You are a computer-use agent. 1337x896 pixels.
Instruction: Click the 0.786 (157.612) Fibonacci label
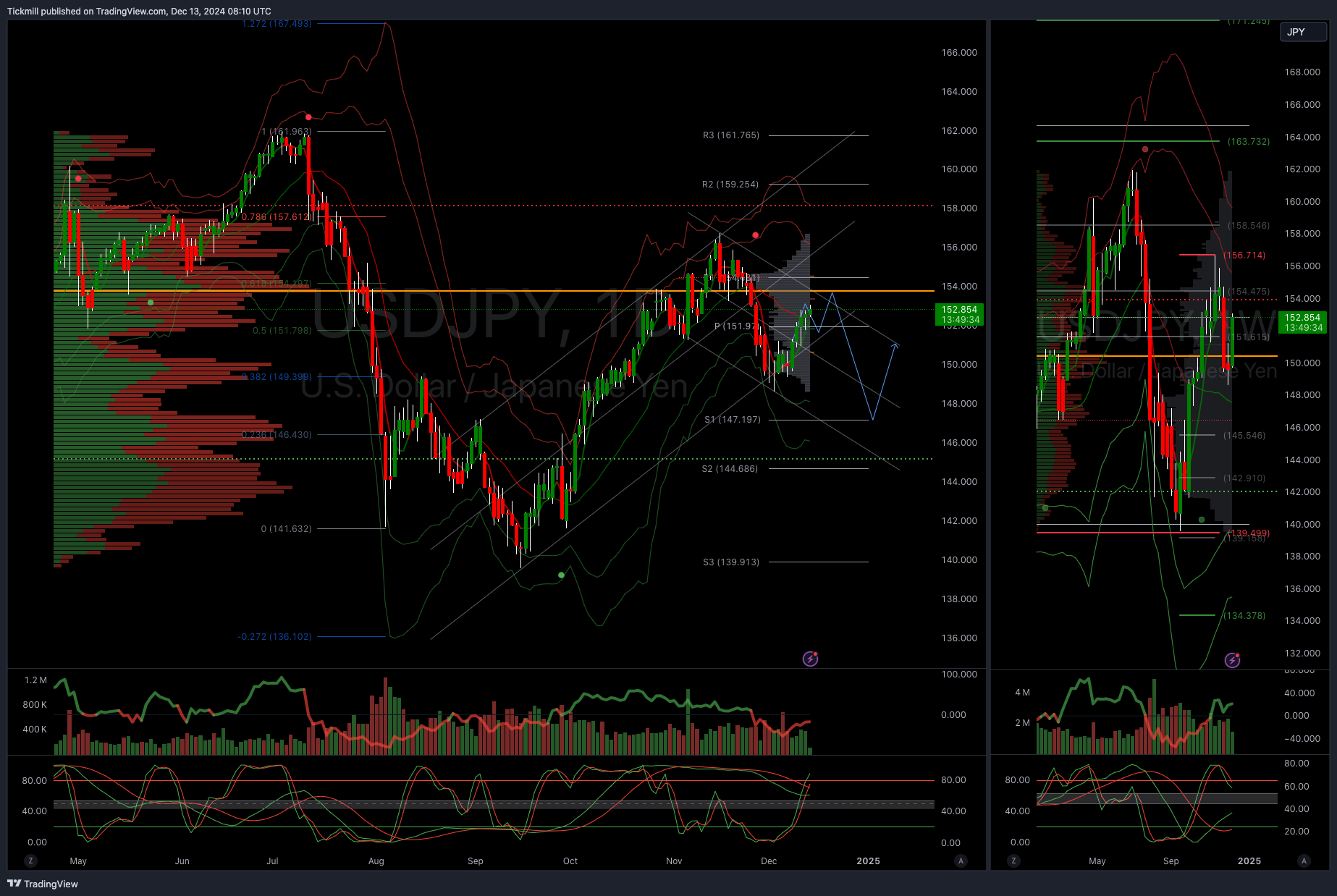[x=277, y=217]
